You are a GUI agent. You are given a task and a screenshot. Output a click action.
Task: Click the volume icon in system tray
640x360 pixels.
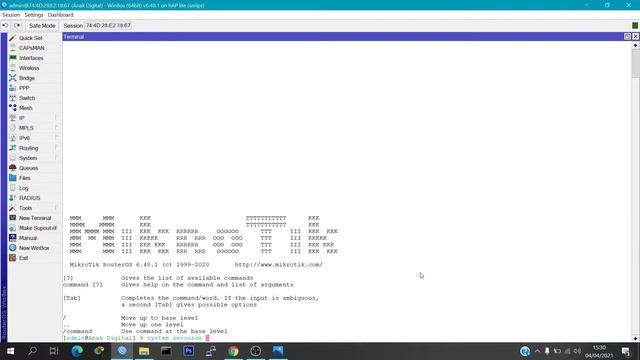[577, 351]
